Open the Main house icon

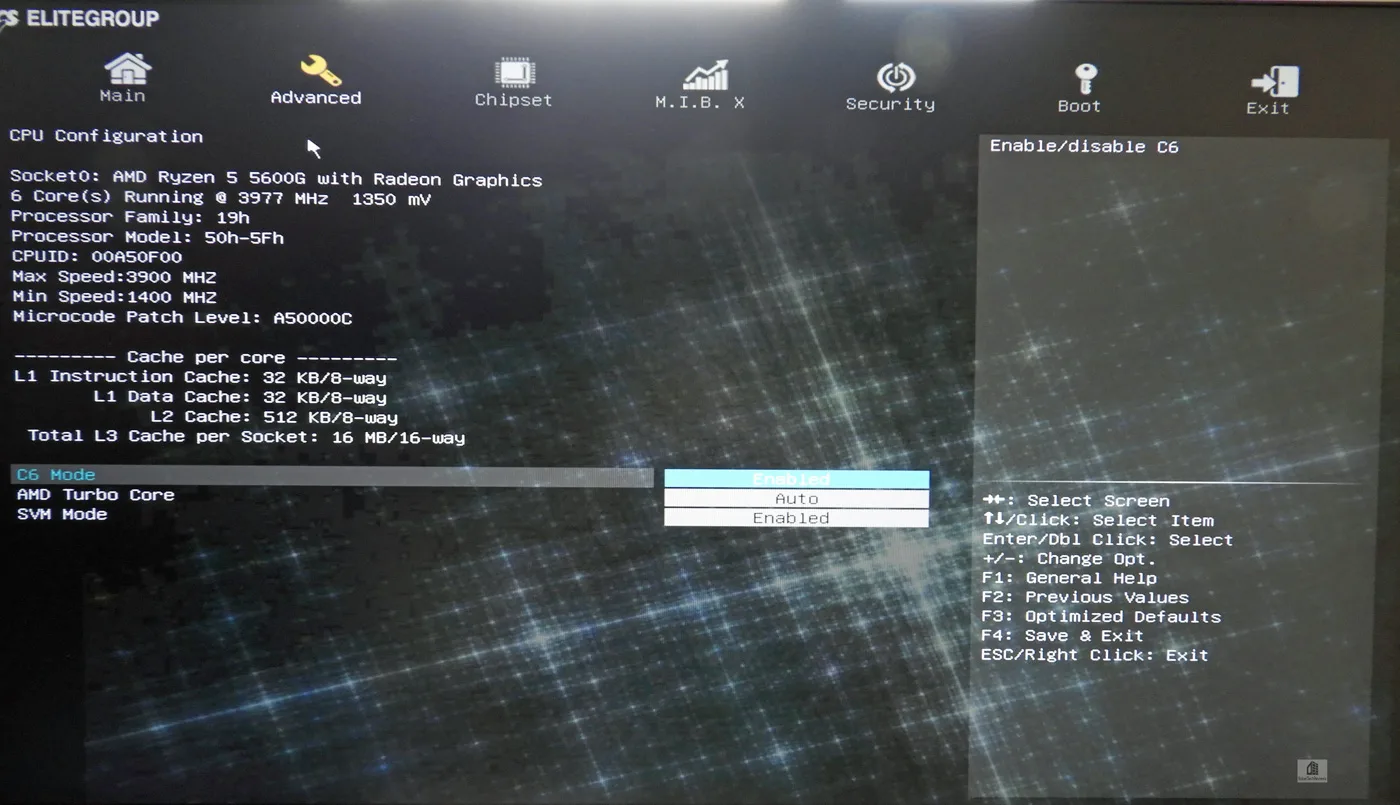127,69
